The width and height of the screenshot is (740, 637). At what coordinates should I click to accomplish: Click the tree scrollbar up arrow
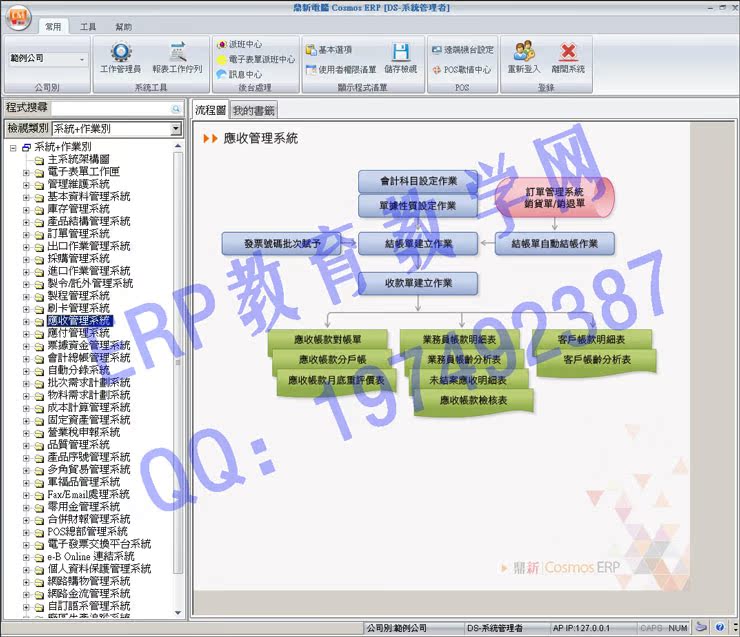(x=178, y=146)
